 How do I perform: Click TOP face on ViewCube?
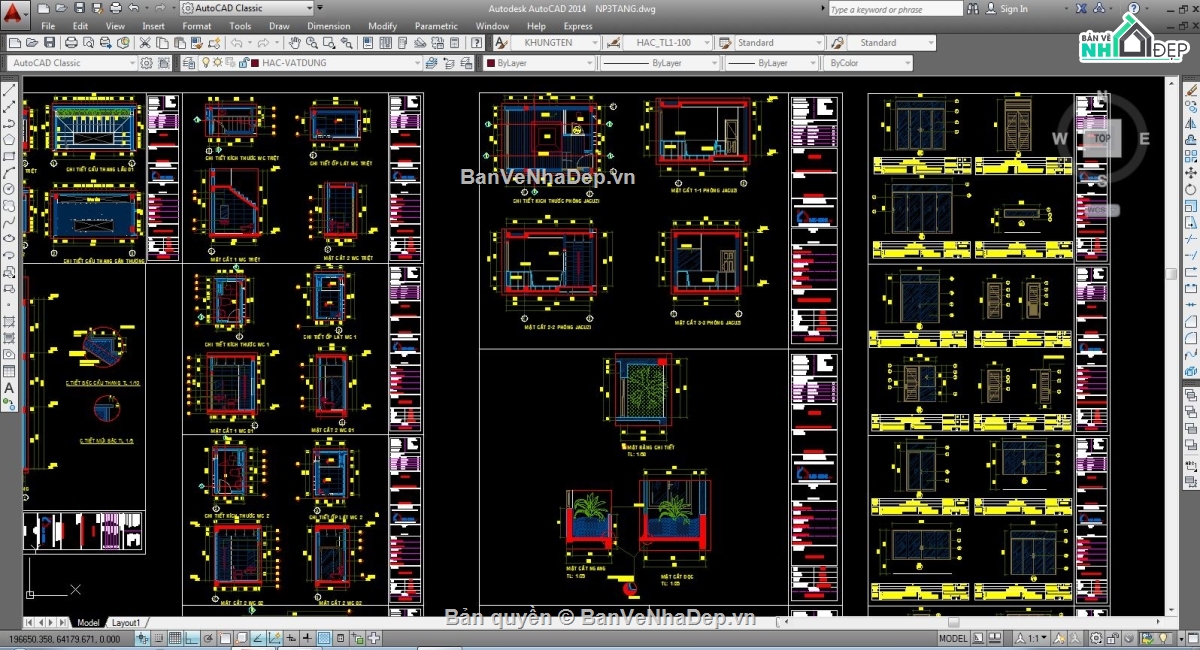(1101, 138)
